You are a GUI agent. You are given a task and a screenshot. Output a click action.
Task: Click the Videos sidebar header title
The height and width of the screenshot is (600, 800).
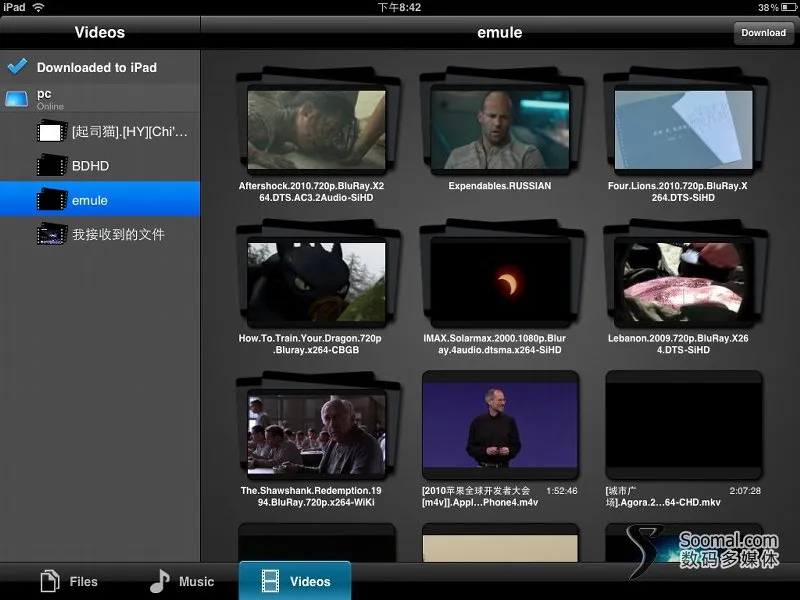[x=99, y=32]
